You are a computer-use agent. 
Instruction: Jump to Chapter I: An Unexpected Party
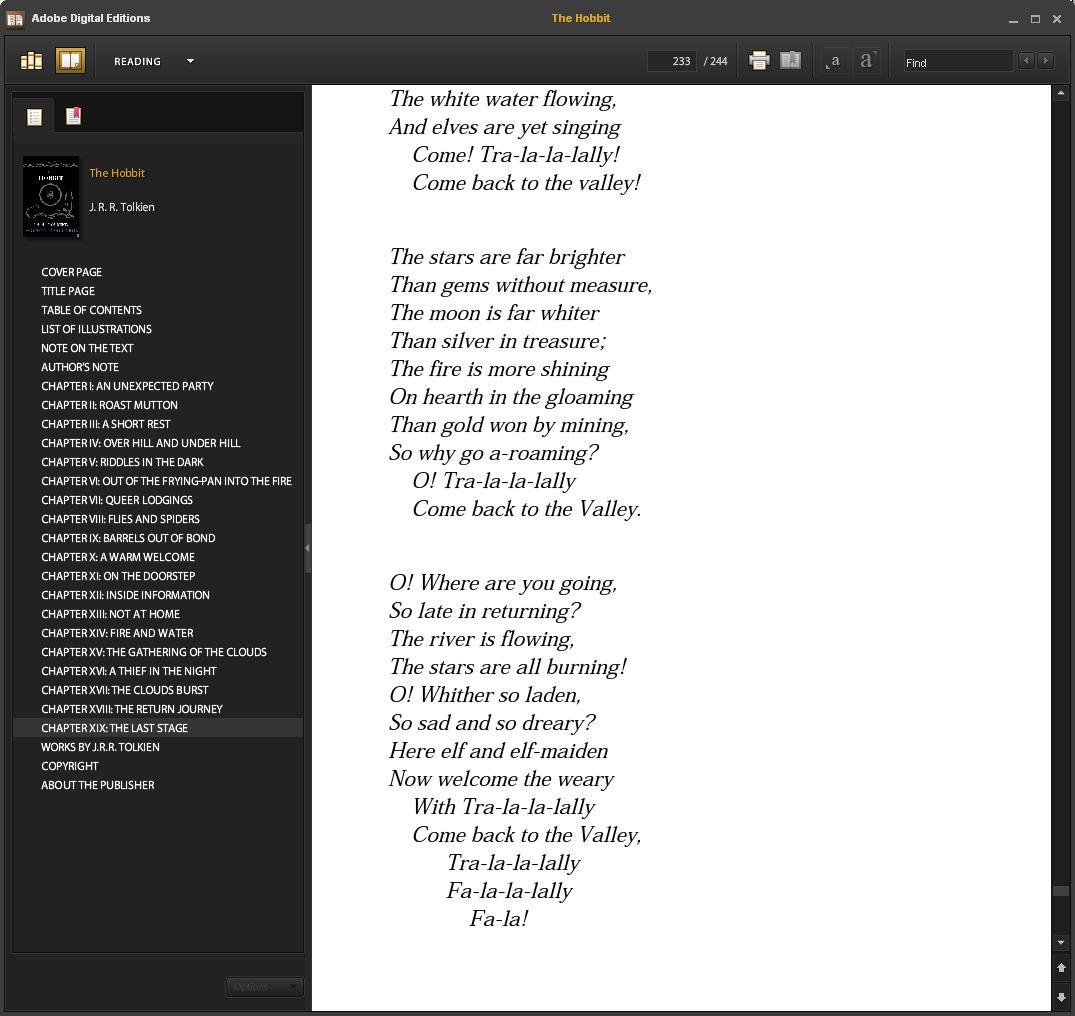127,386
